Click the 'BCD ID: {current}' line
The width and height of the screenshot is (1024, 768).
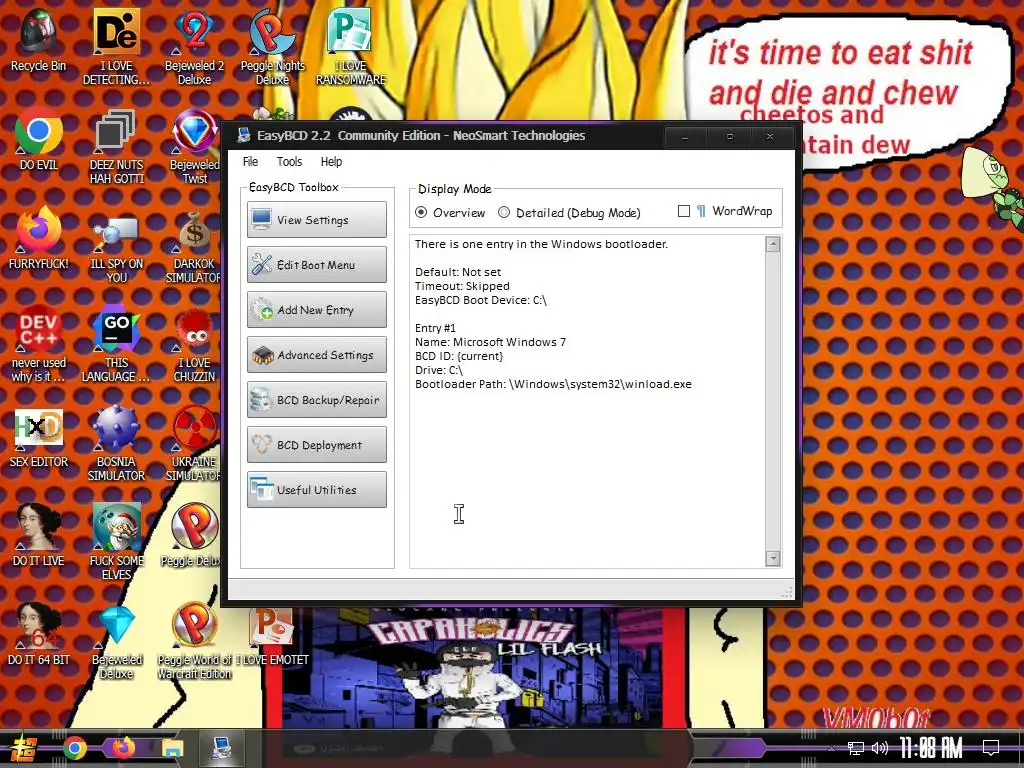(x=459, y=357)
